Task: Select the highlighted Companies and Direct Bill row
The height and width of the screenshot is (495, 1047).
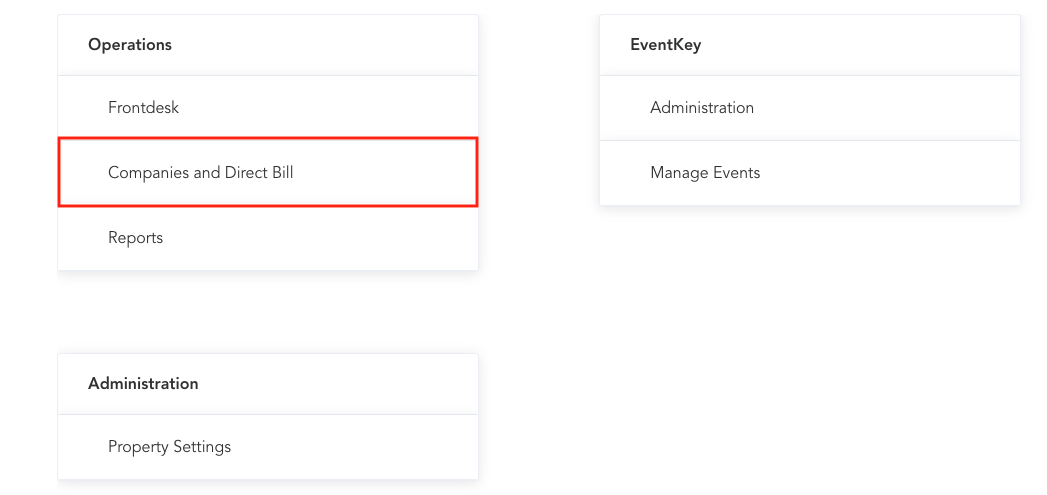Action: coord(268,173)
